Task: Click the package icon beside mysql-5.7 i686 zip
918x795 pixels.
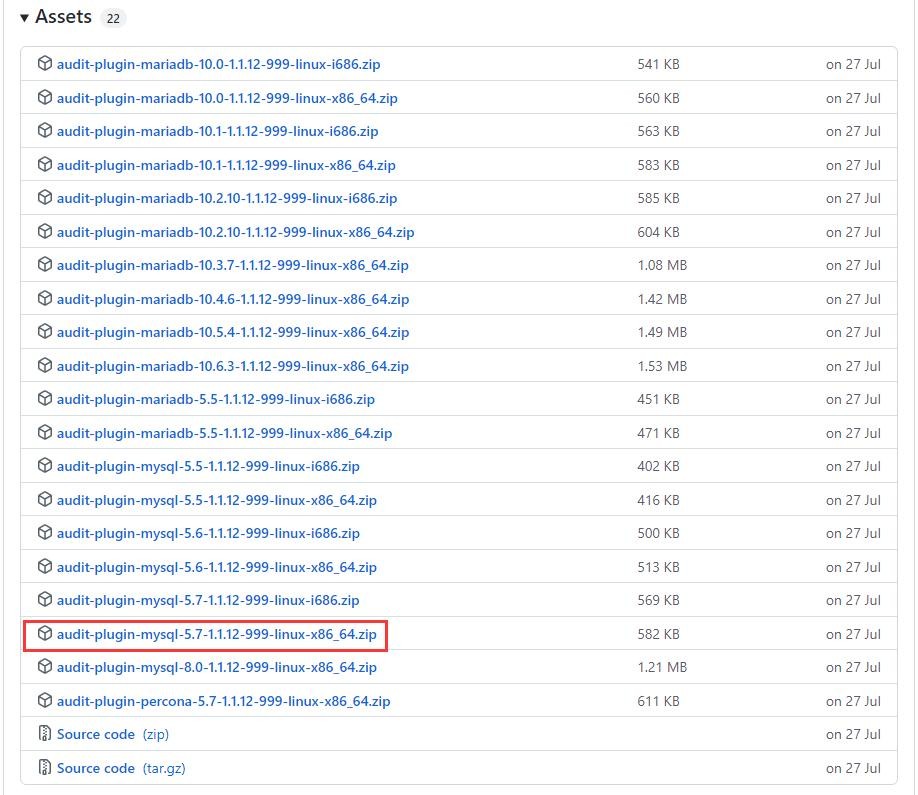Action: point(45,599)
